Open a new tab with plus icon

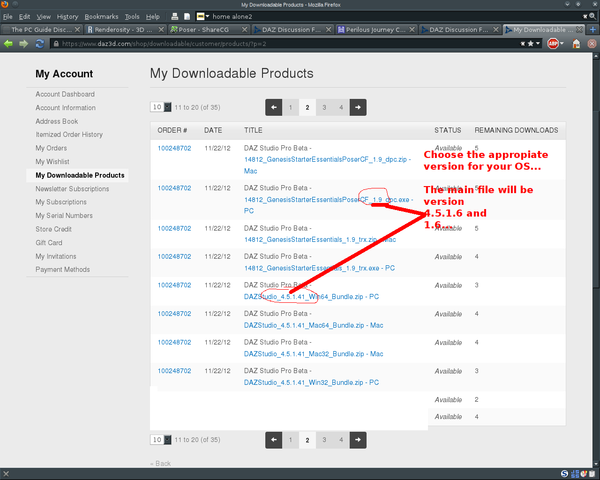[x=593, y=29]
